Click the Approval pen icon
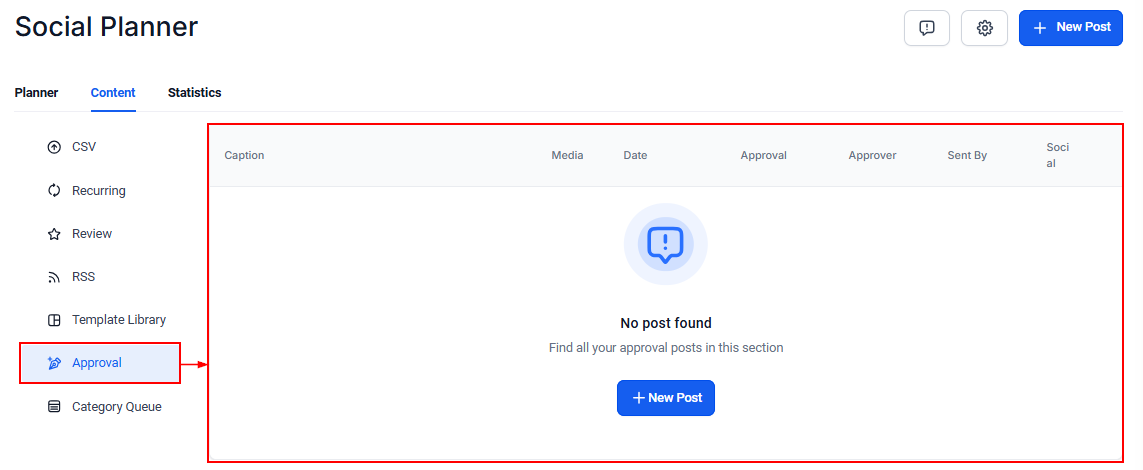 click(54, 363)
